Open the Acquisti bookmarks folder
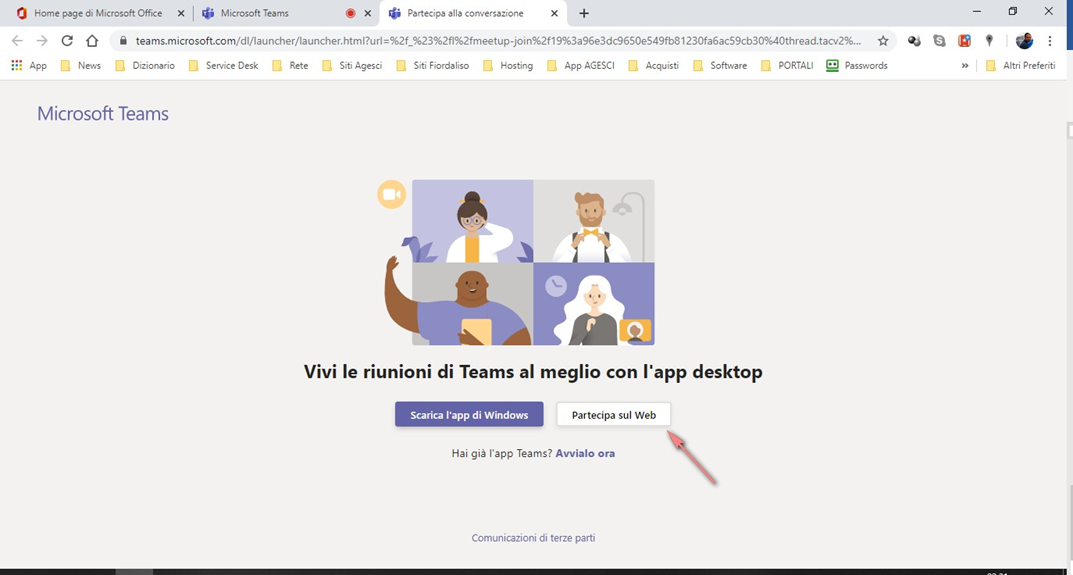 pyautogui.click(x=654, y=66)
